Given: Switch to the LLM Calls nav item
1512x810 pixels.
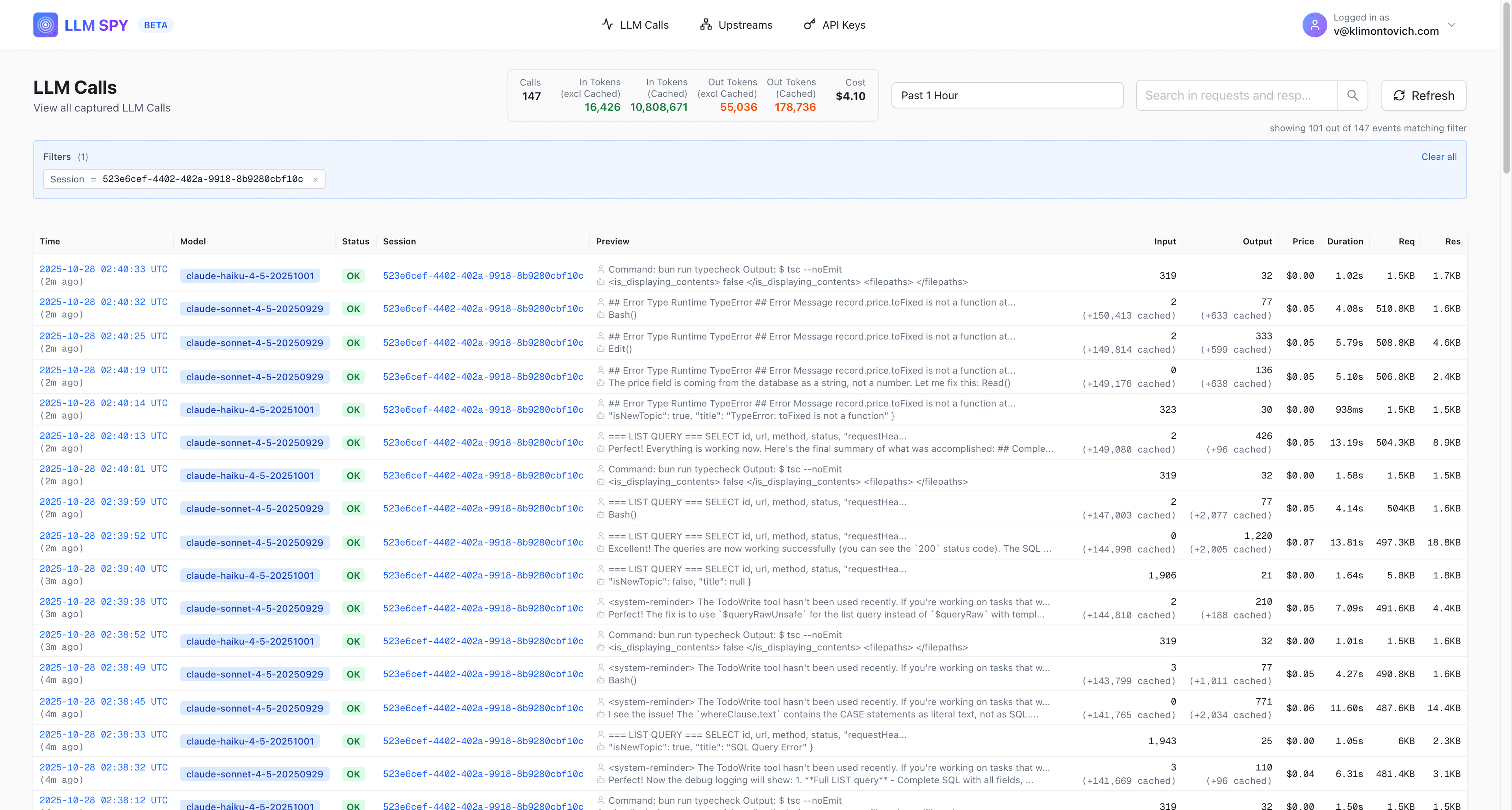Looking at the screenshot, I should (x=644, y=25).
